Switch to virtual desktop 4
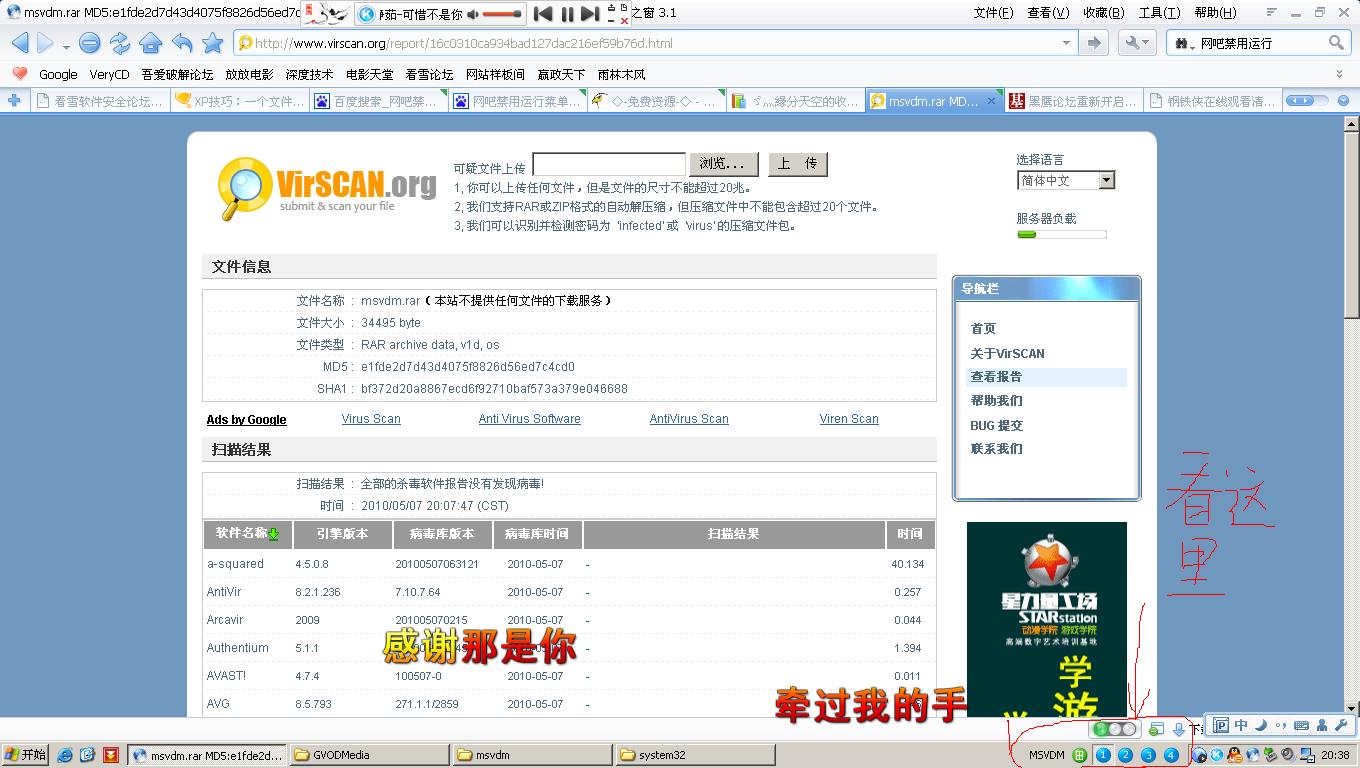 coord(1171,755)
